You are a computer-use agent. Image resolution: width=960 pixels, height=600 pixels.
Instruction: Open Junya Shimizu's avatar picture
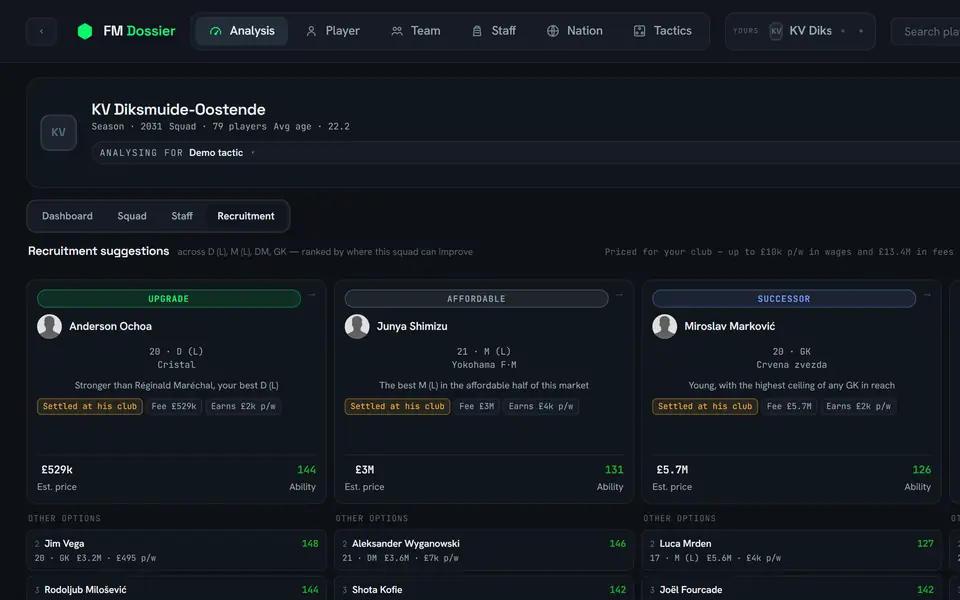357,326
